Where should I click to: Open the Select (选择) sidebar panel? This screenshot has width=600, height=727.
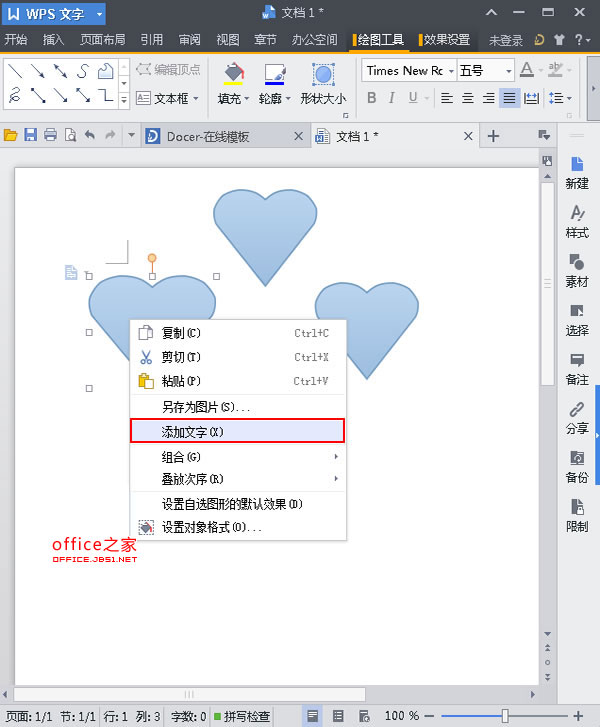click(x=577, y=320)
